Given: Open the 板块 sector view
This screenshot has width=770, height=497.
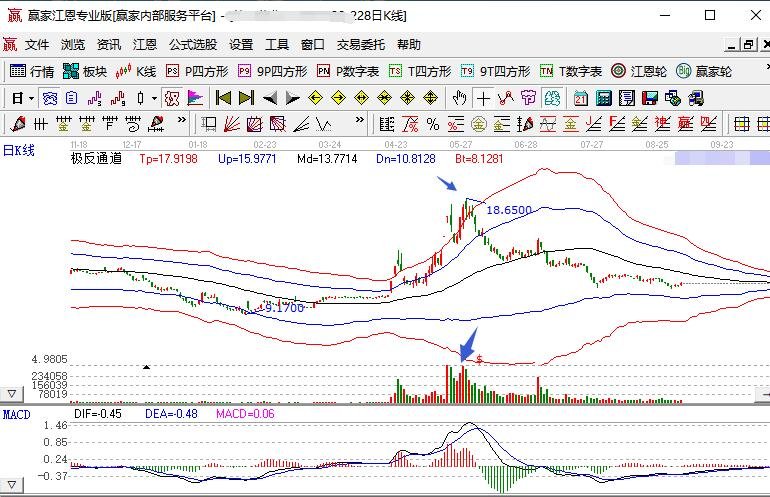Looking at the screenshot, I should tap(85, 72).
